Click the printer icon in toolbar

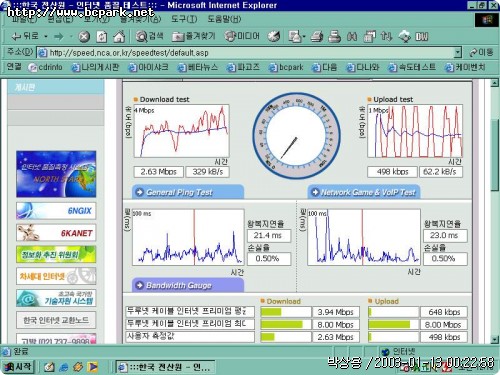click(334, 36)
